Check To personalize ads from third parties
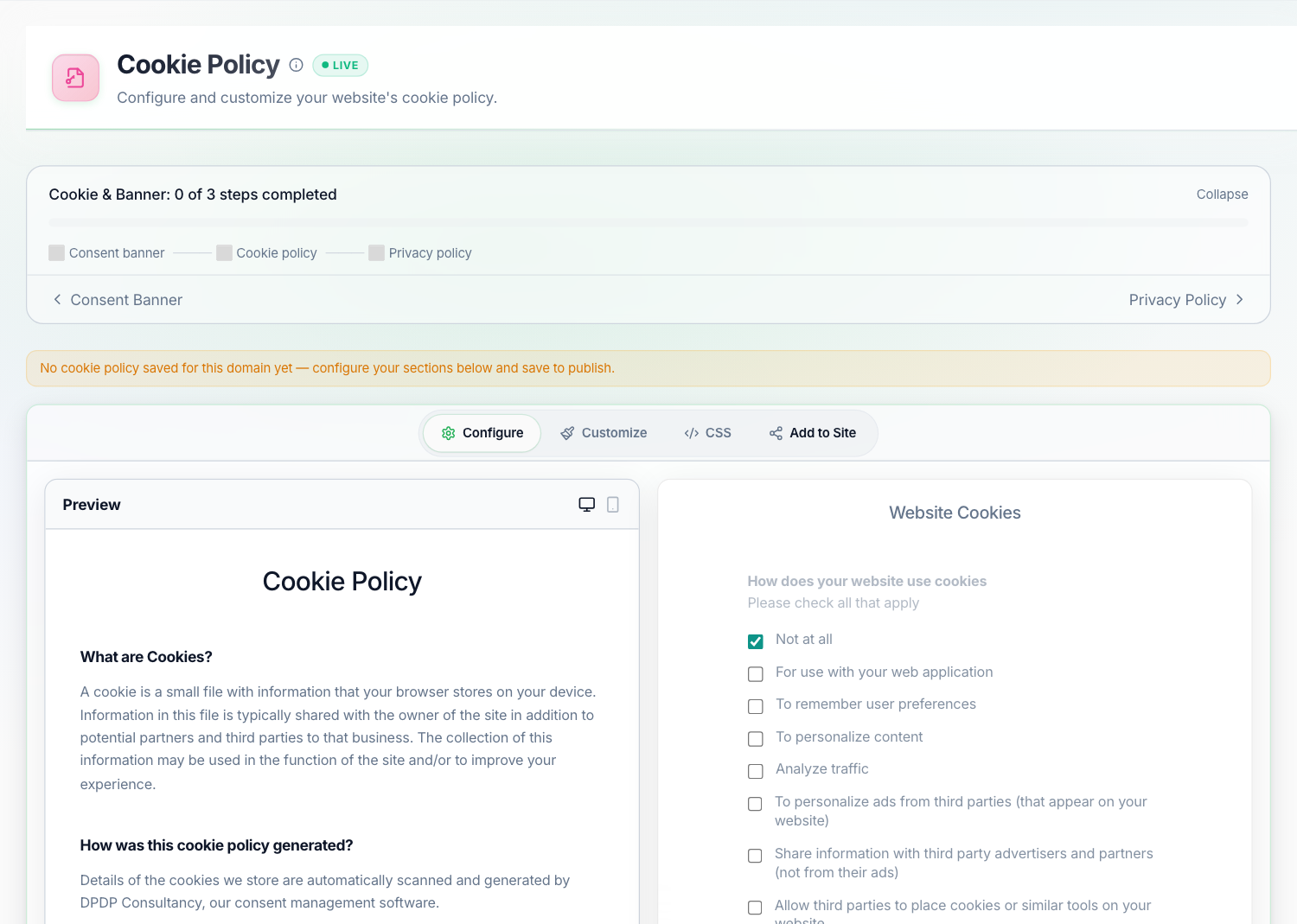Image resolution: width=1297 pixels, height=924 pixels. [x=755, y=804]
